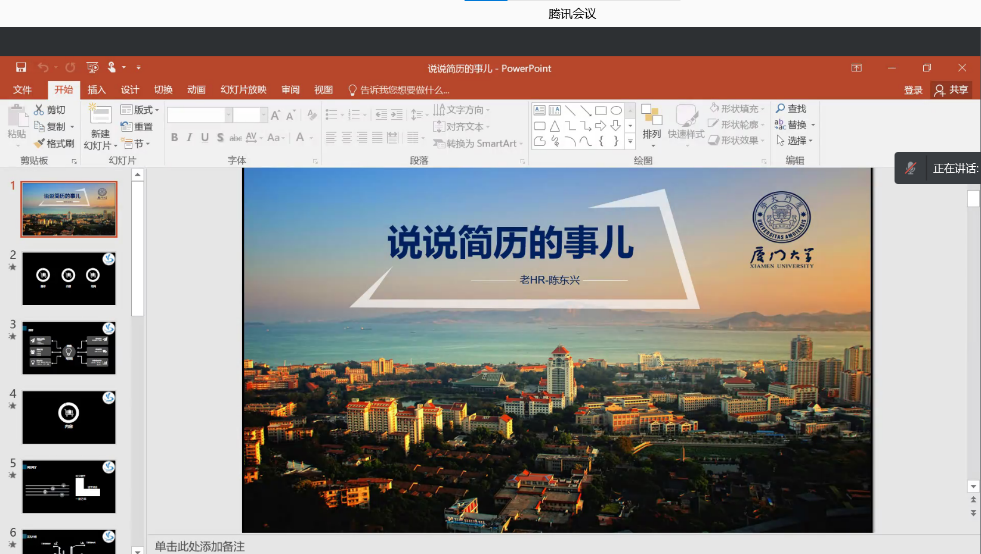Screen dimensions: 981x554
Task: Click the increase indent icon
Action: click(x=397, y=114)
